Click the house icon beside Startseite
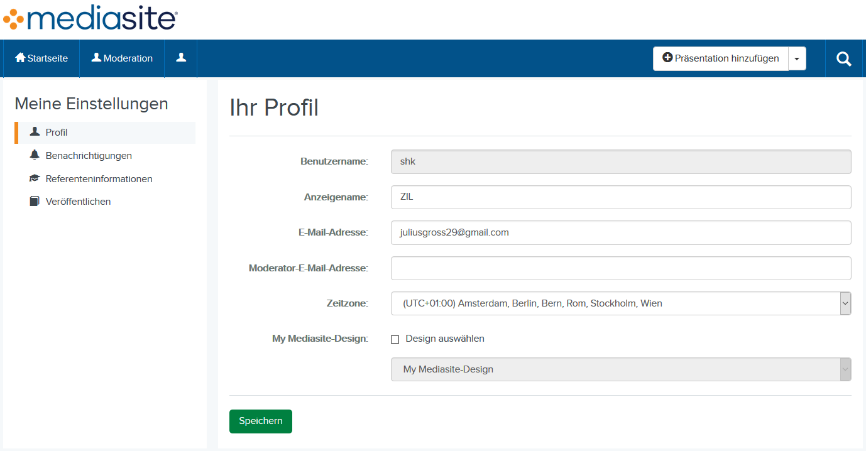 pyautogui.click(x=20, y=58)
